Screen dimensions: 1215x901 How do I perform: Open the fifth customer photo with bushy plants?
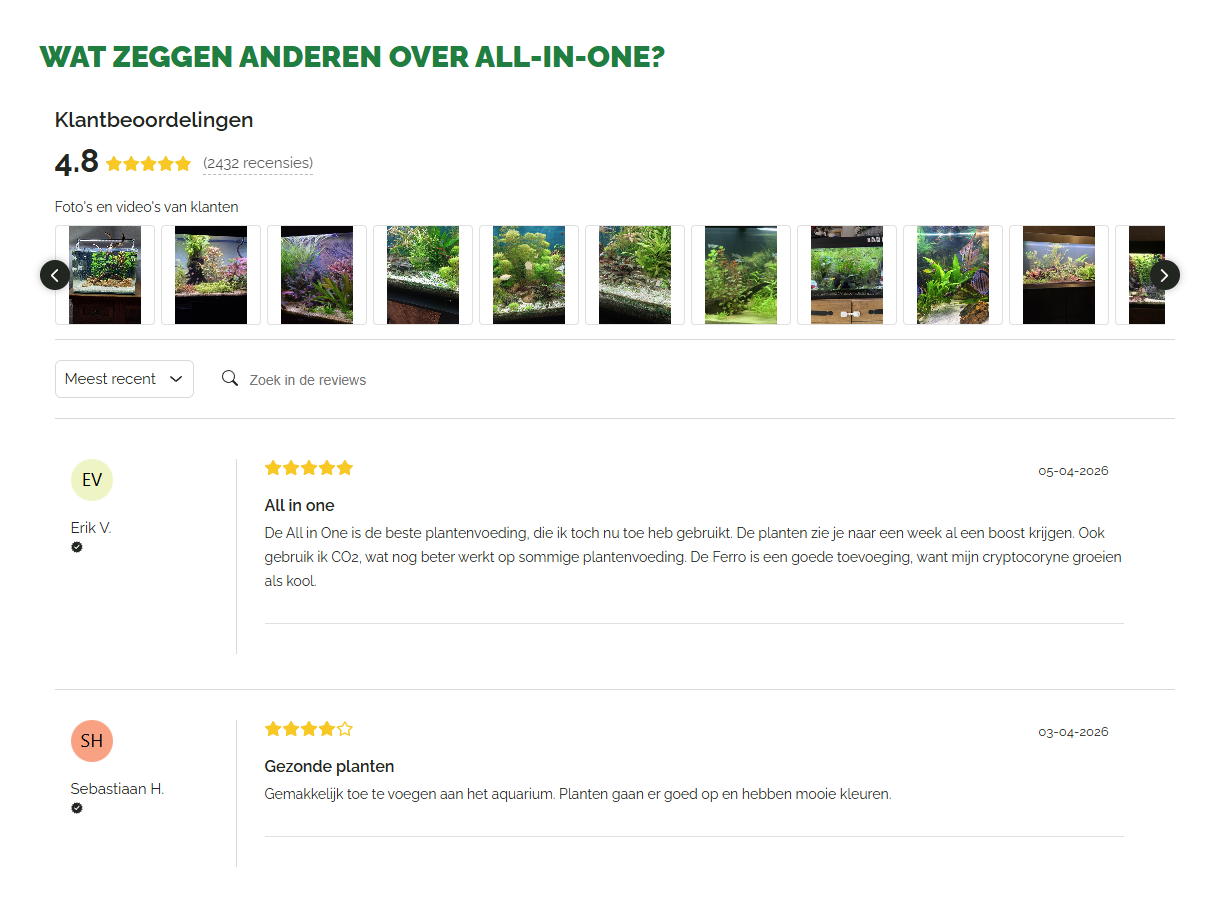pyautogui.click(x=529, y=275)
